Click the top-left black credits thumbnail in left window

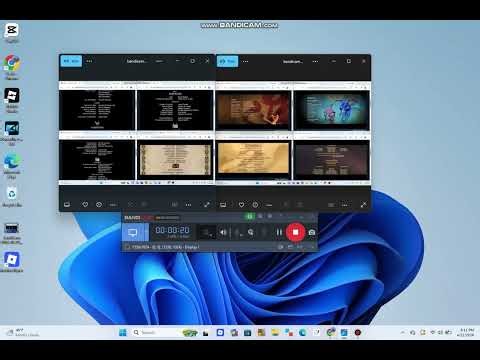97,110
